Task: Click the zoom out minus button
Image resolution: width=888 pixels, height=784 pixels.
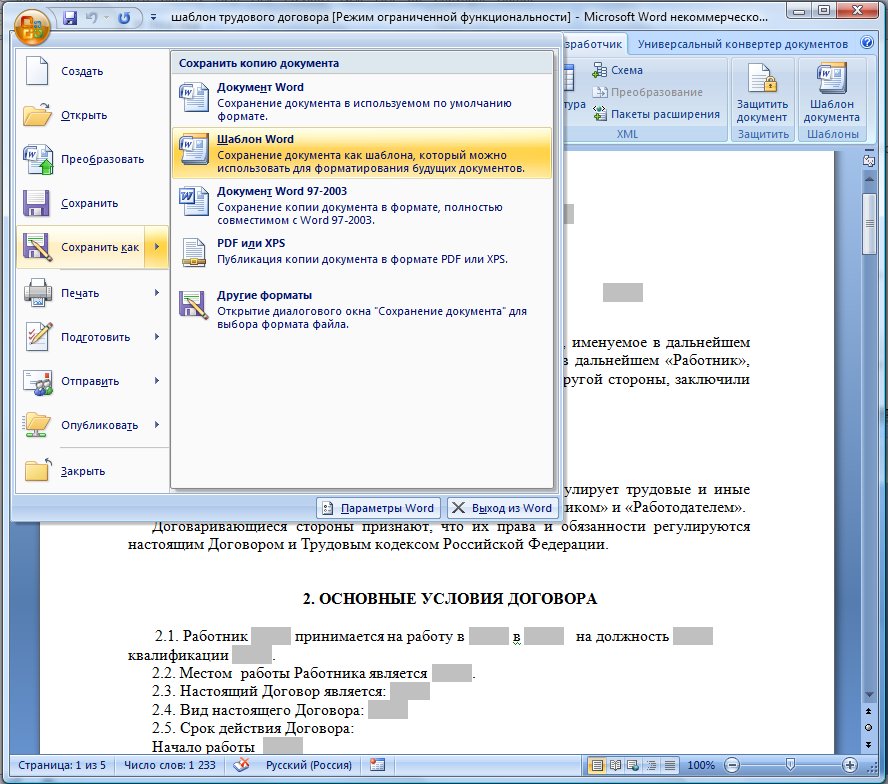Action: click(732, 765)
